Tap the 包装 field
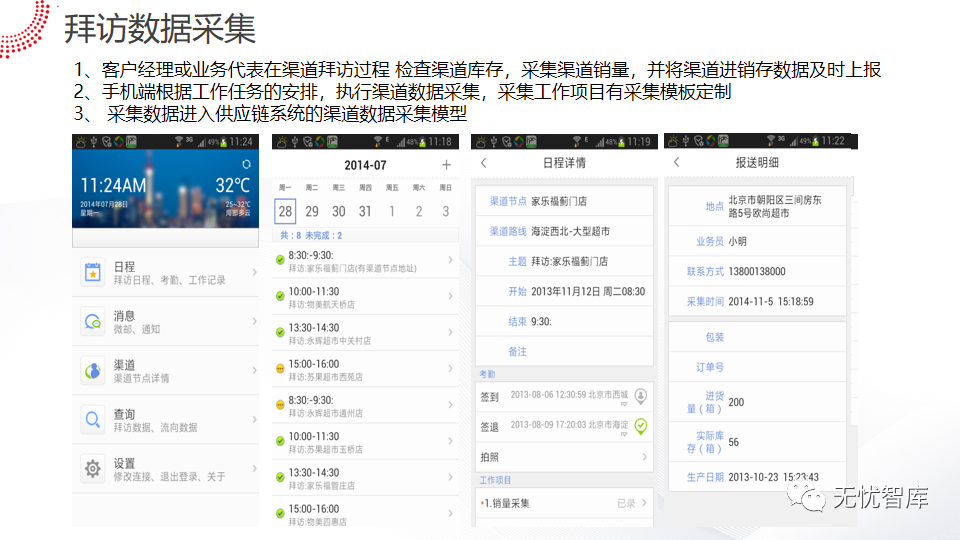 coord(757,337)
